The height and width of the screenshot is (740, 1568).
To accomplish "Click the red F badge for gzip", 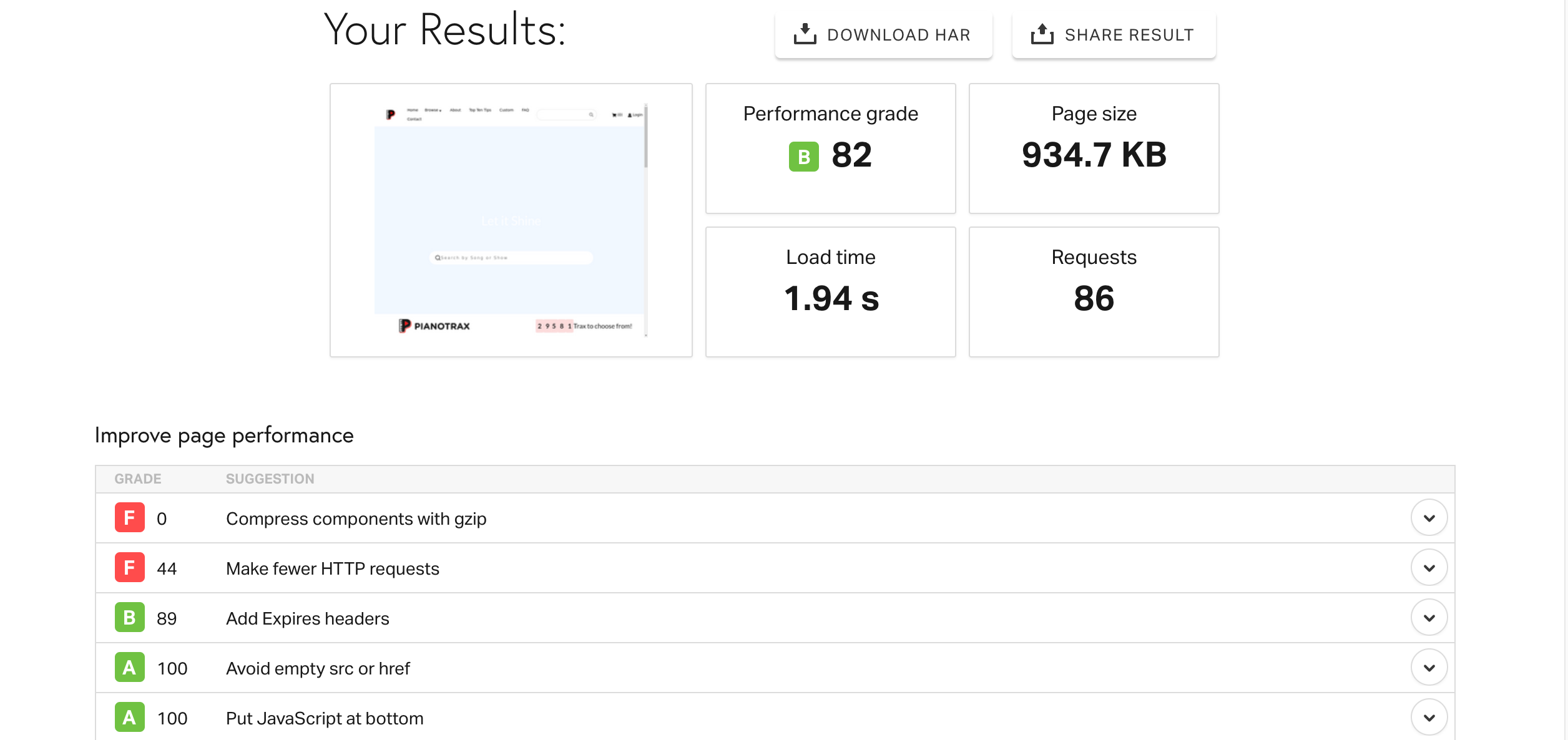I will click(129, 518).
